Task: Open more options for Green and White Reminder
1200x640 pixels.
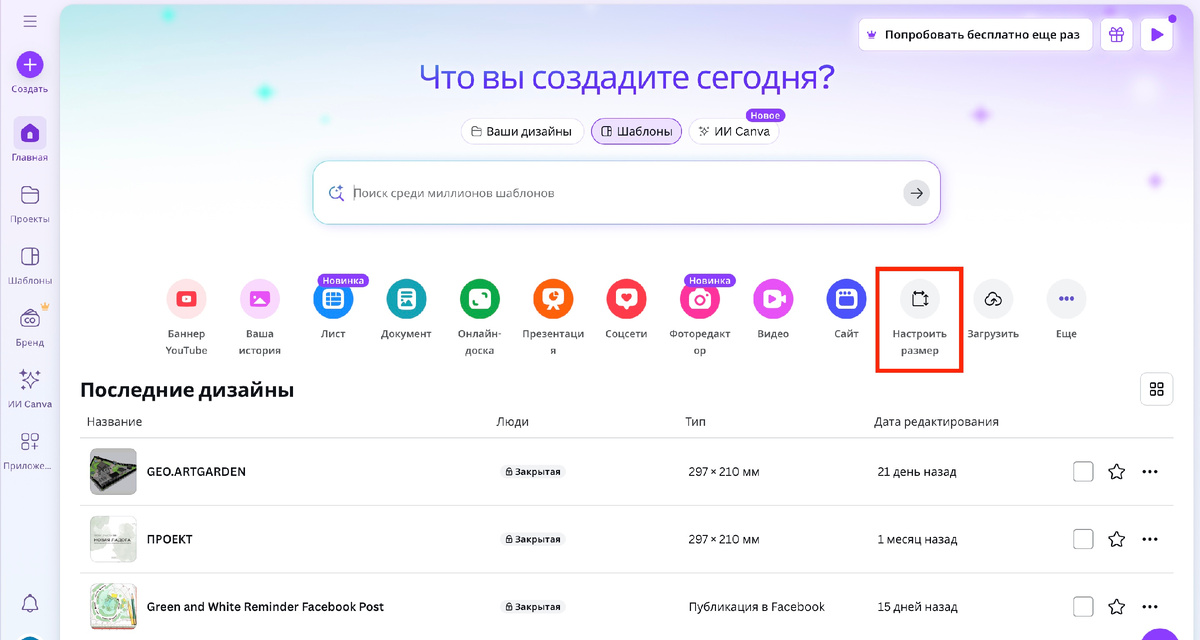Action: click(1150, 606)
